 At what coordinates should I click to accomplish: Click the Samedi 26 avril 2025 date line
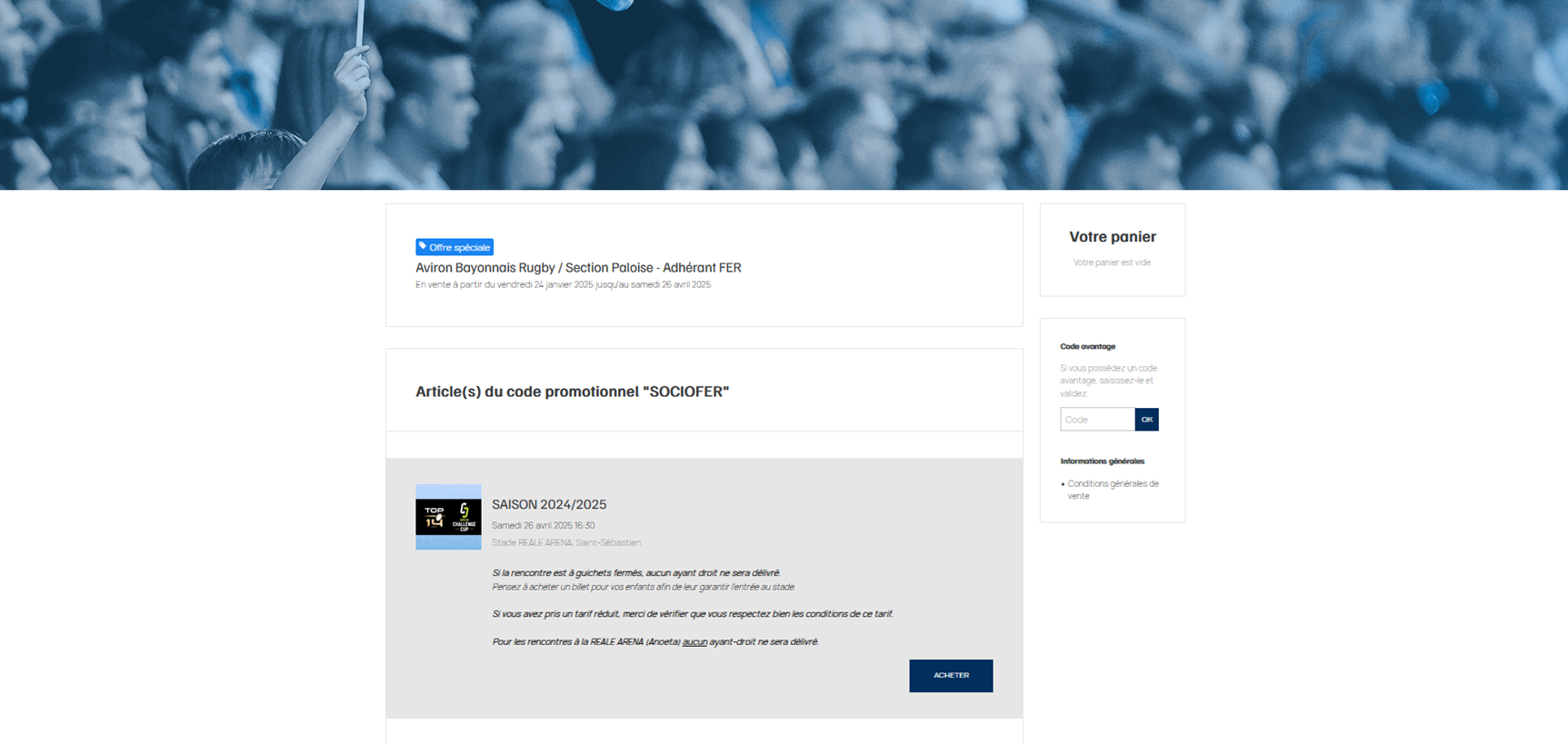pos(543,525)
